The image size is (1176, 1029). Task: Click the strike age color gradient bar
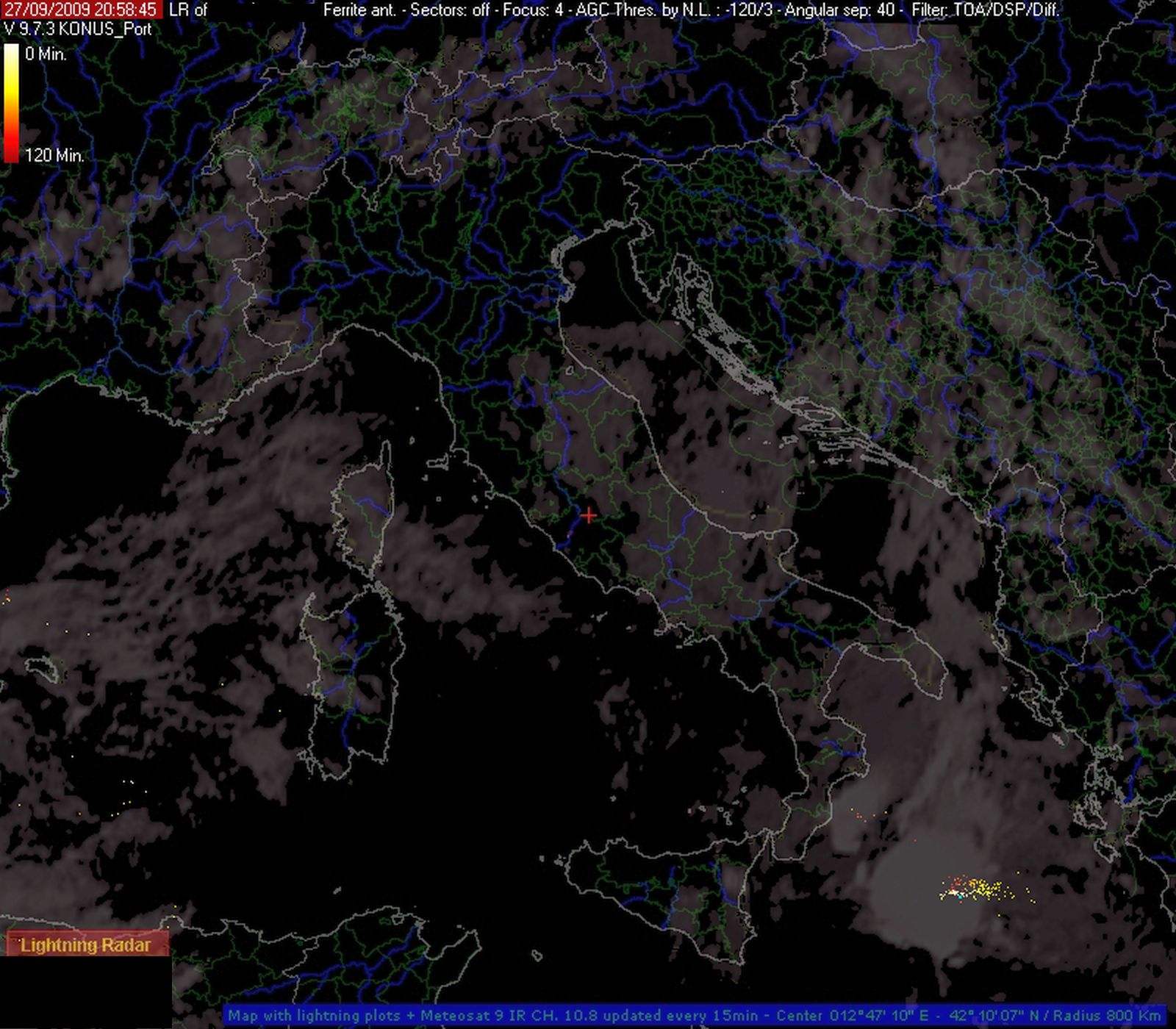(x=11, y=103)
